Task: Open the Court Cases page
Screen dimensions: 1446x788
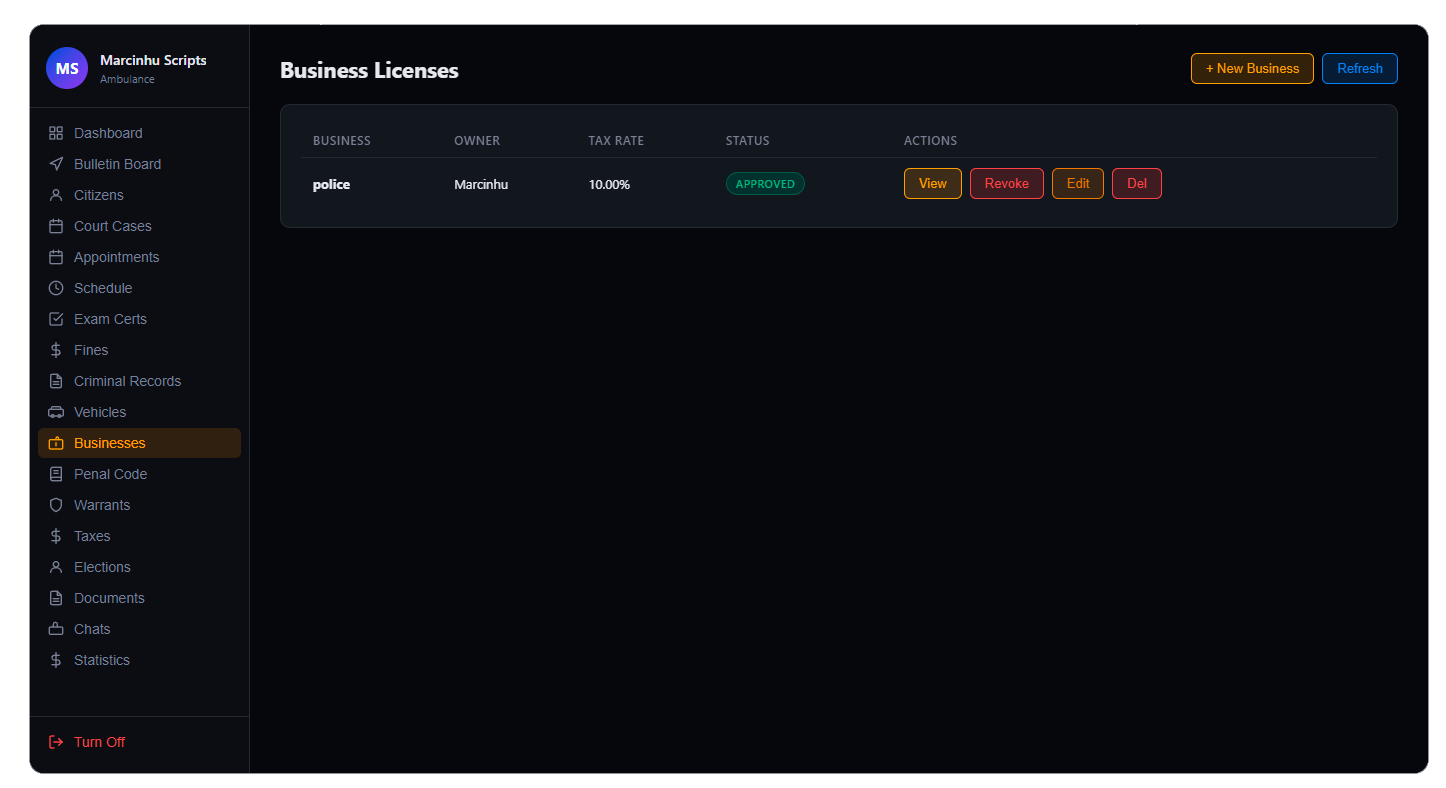Action: pyautogui.click(x=112, y=226)
